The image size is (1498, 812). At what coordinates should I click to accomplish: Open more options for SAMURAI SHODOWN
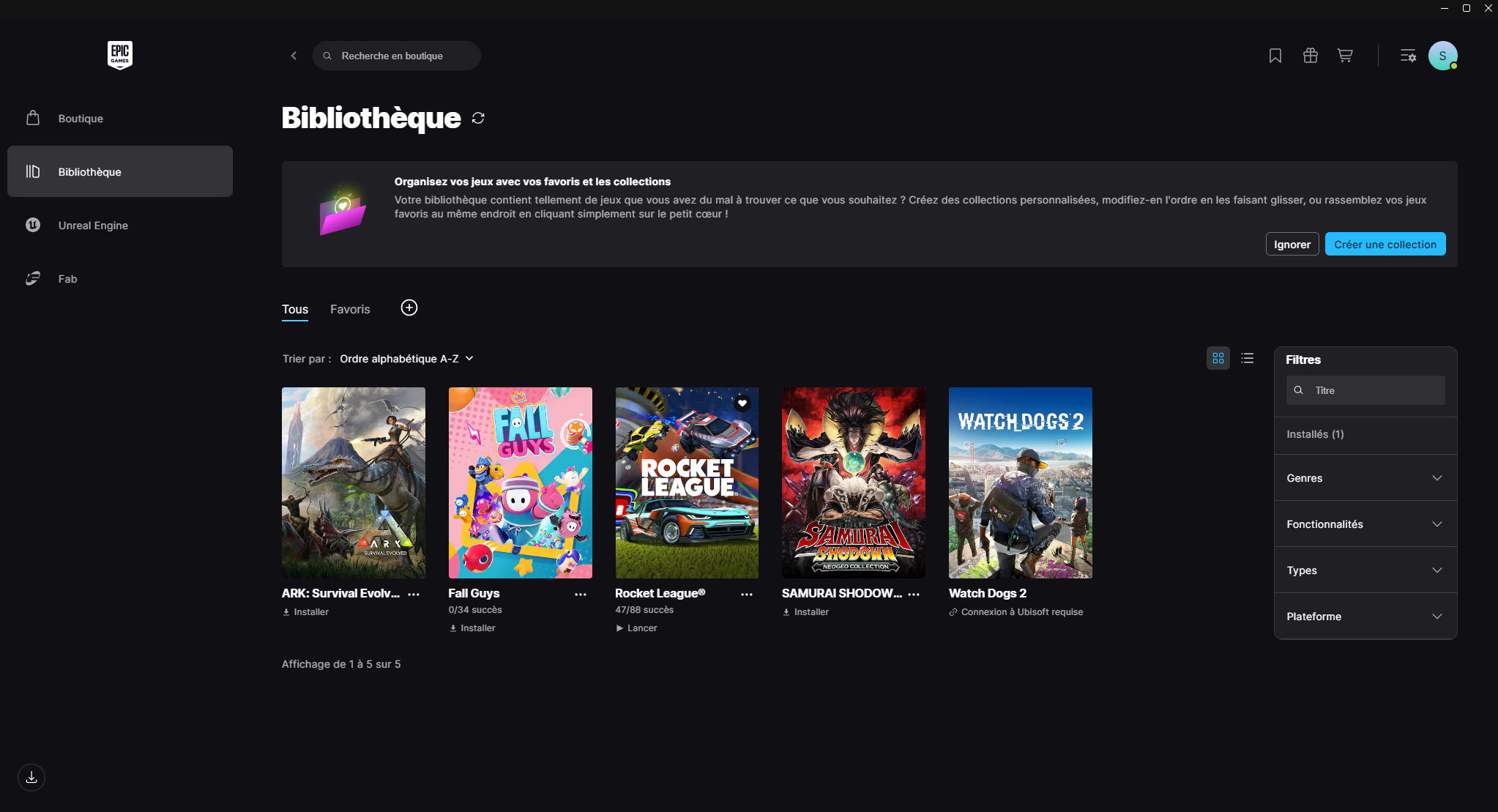(x=914, y=595)
